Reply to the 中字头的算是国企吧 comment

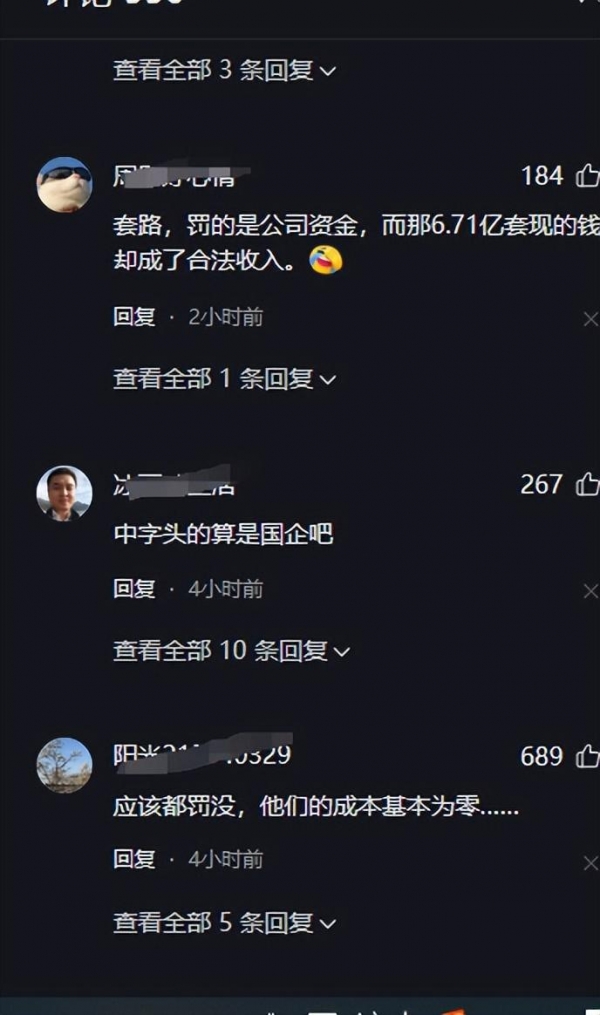[134, 588]
